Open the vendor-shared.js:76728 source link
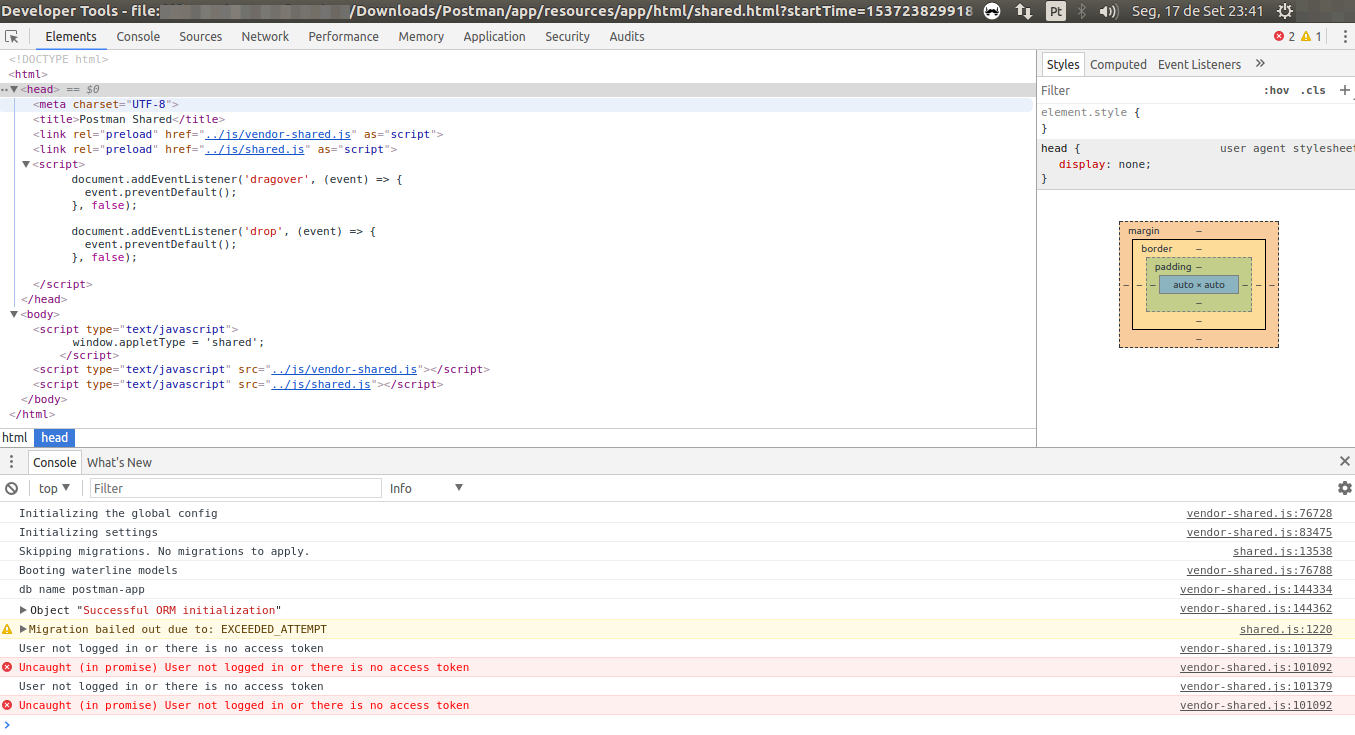 (x=1259, y=512)
